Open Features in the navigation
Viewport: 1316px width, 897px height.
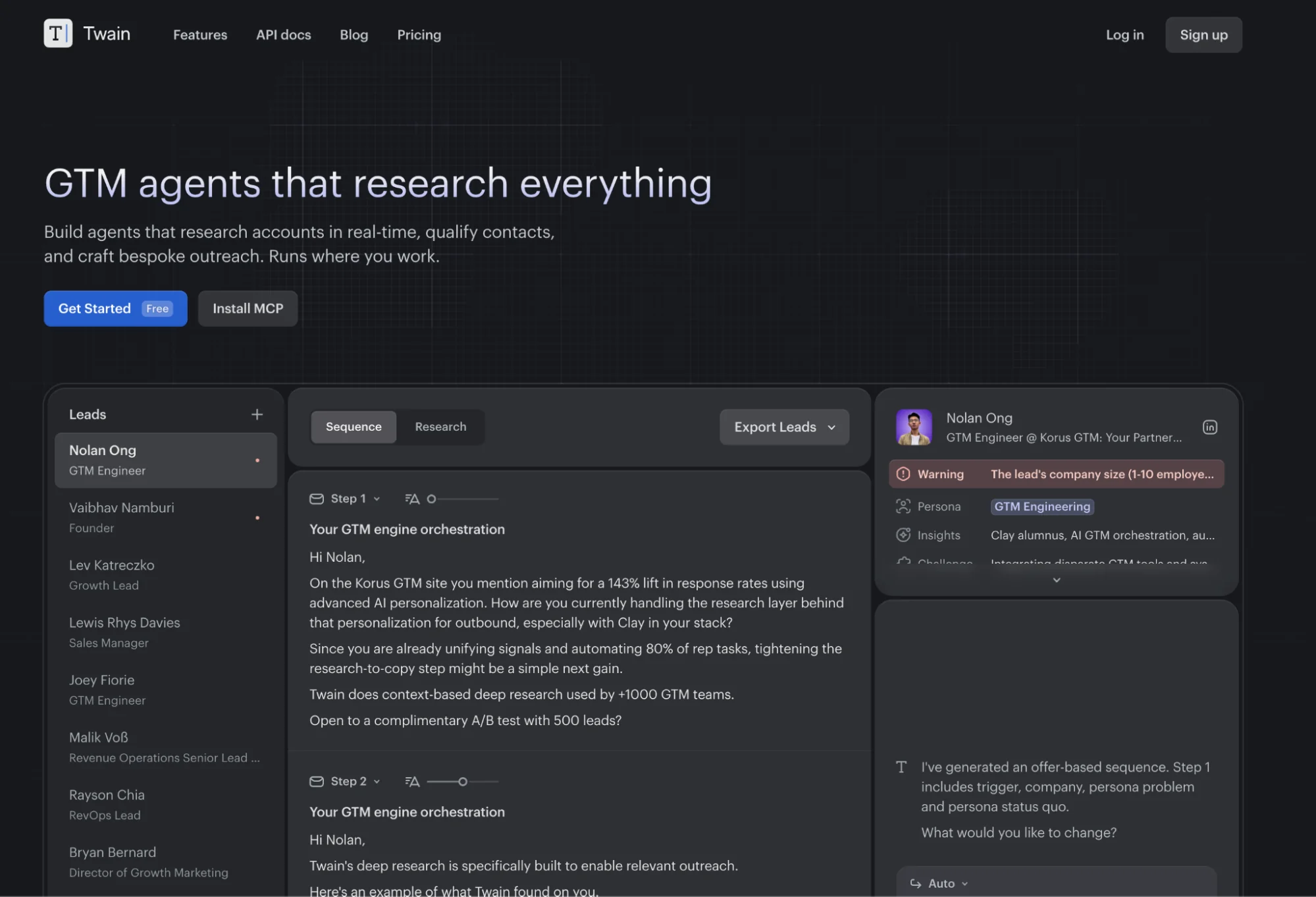(x=200, y=34)
